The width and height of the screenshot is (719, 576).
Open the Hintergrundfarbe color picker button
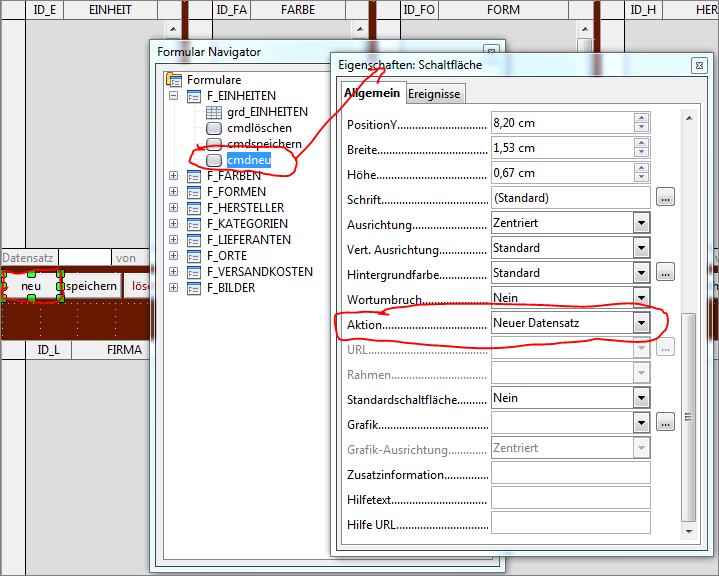[x=665, y=273]
